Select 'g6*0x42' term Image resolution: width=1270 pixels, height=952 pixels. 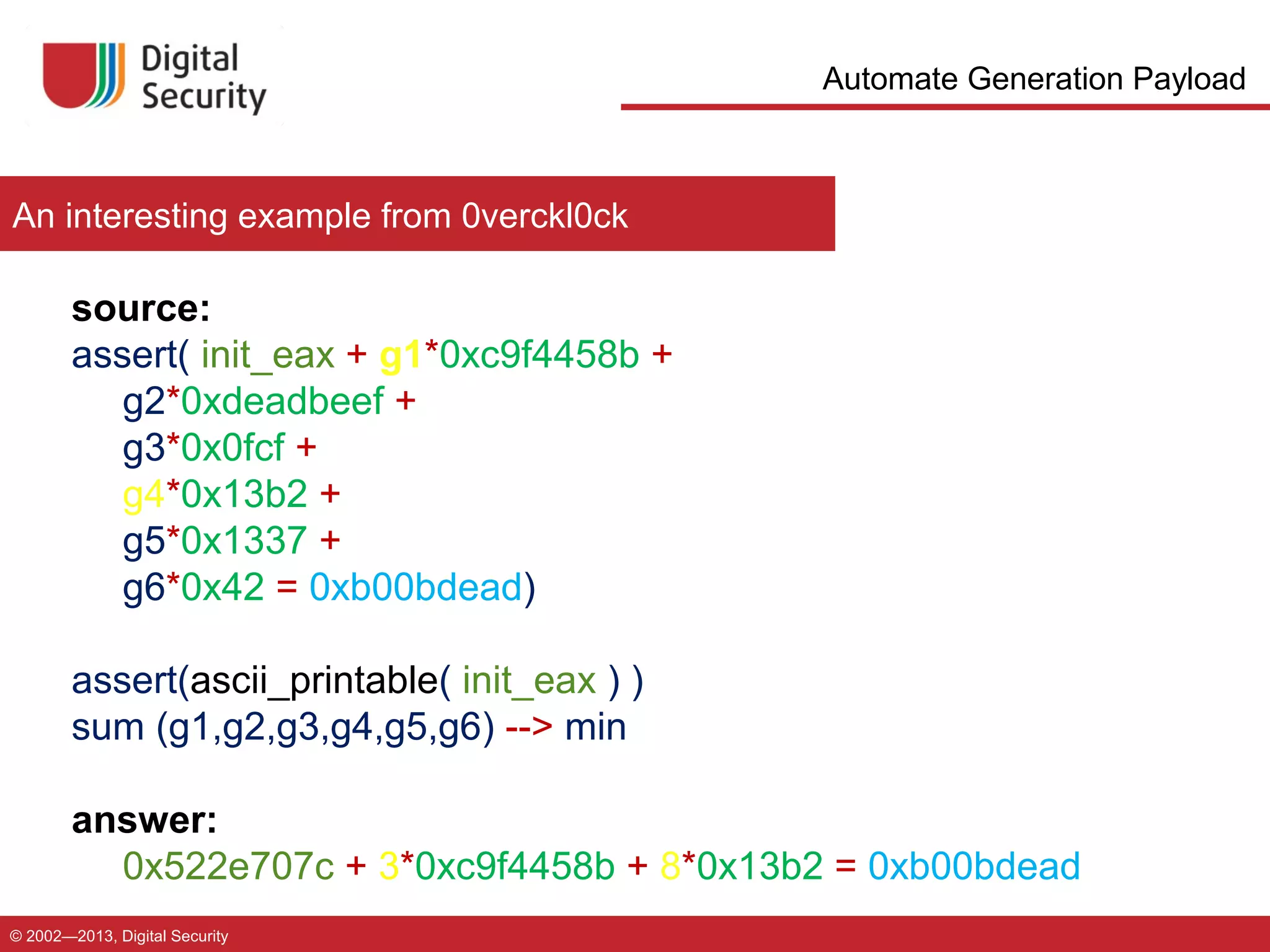click(193, 587)
